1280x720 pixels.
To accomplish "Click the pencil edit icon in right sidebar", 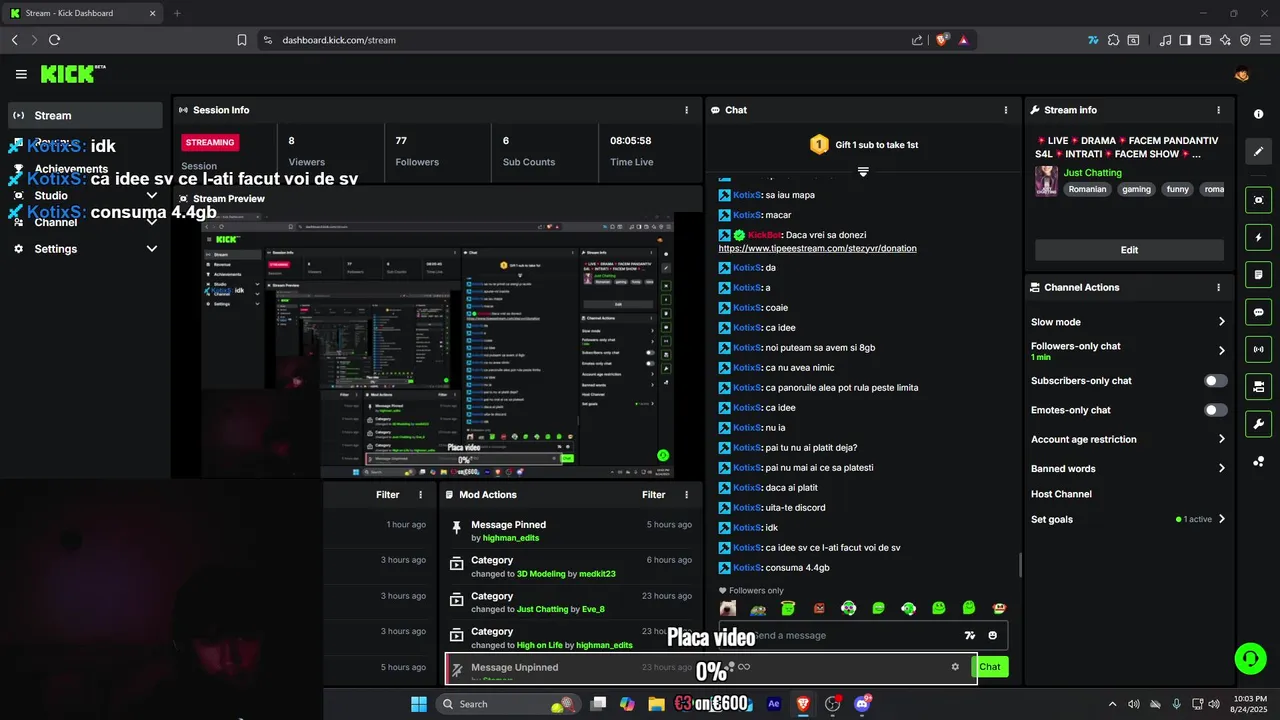I will tap(1259, 152).
